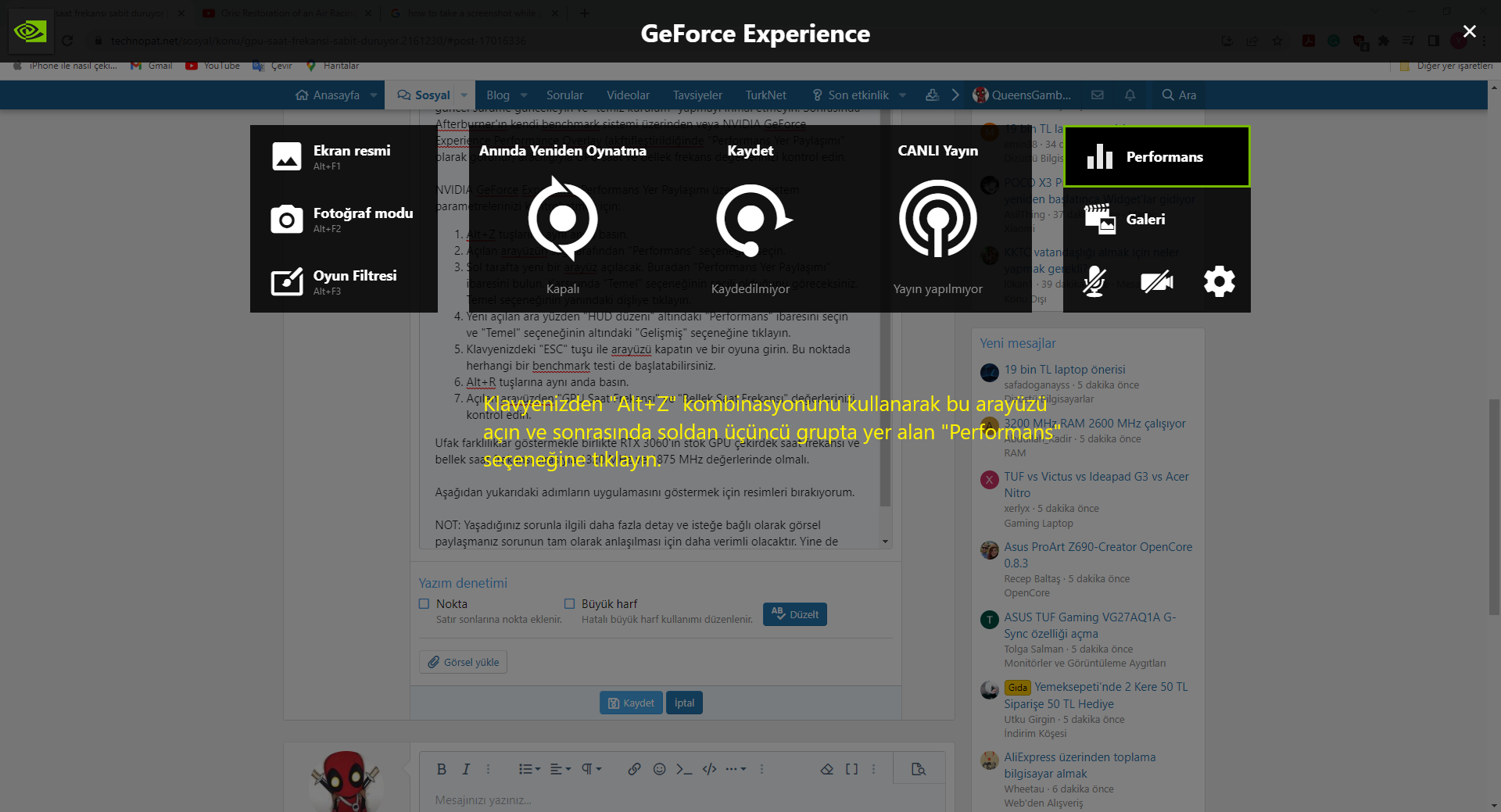1501x812 pixels.
Task: Toggle the disabled camera icon
Action: coord(1157,281)
